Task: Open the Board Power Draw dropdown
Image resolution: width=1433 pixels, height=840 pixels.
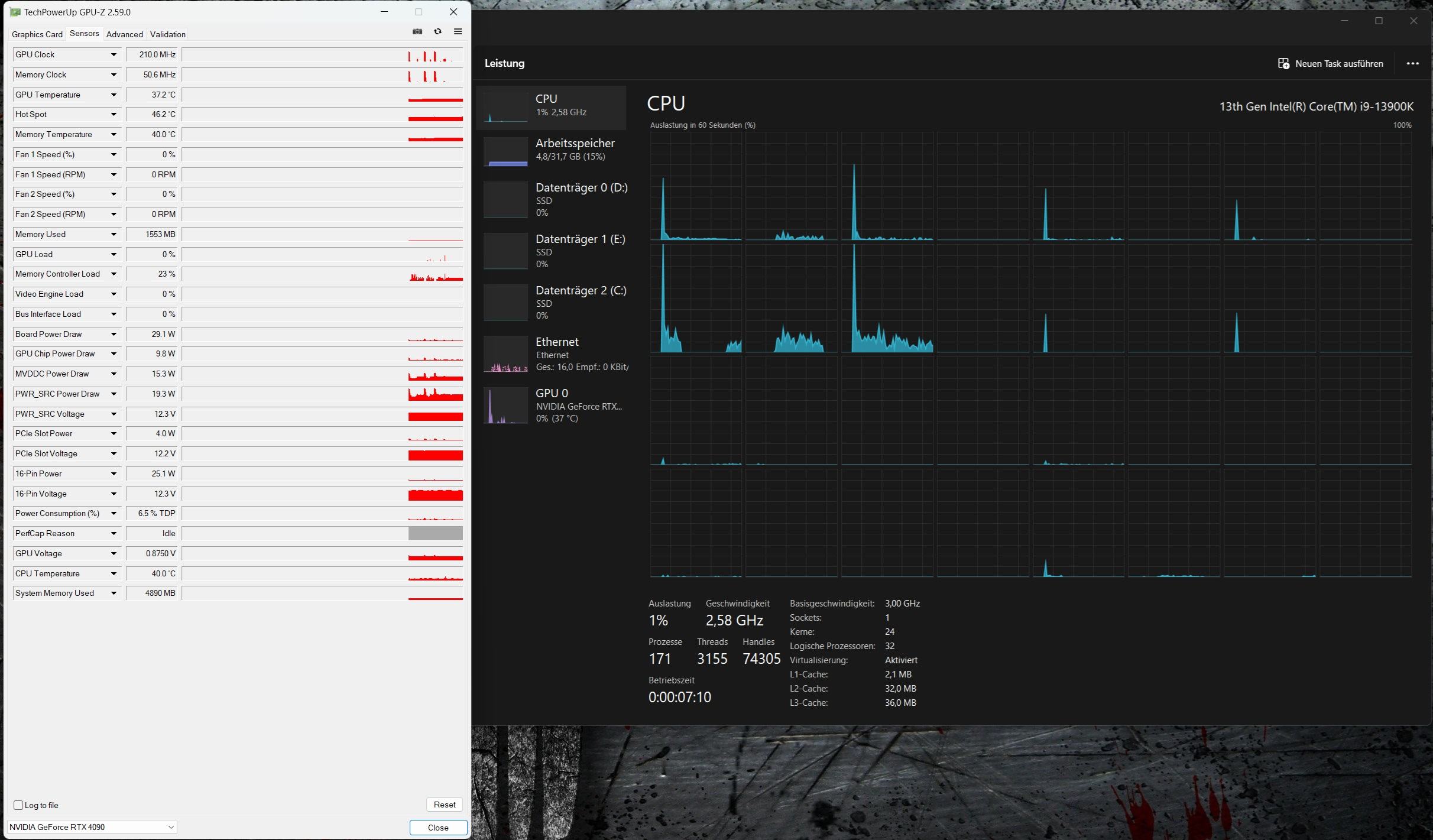Action: (x=114, y=335)
